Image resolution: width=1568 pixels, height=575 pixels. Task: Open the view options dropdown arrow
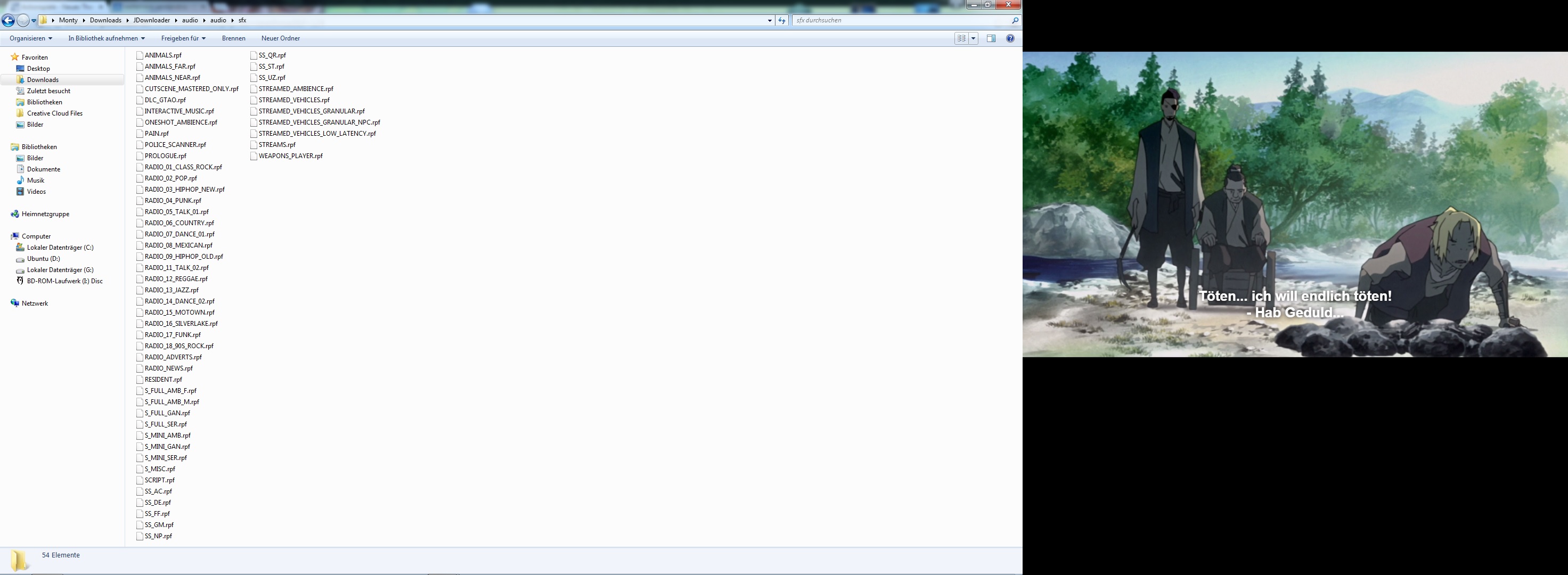pyautogui.click(x=973, y=38)
